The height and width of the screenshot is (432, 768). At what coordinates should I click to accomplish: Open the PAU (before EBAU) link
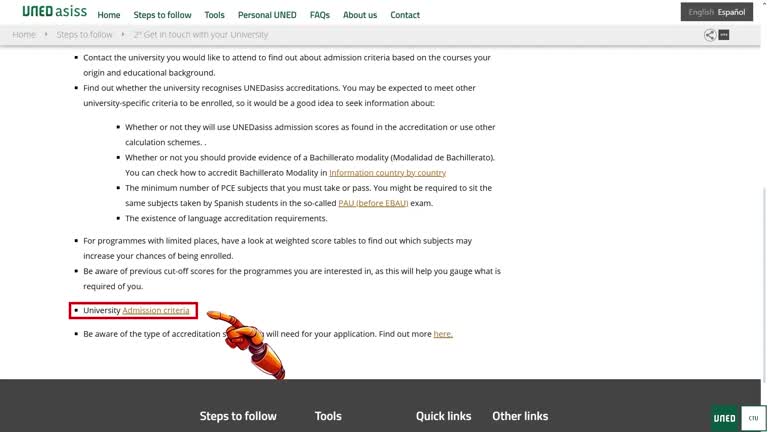[x=373, y=203]
